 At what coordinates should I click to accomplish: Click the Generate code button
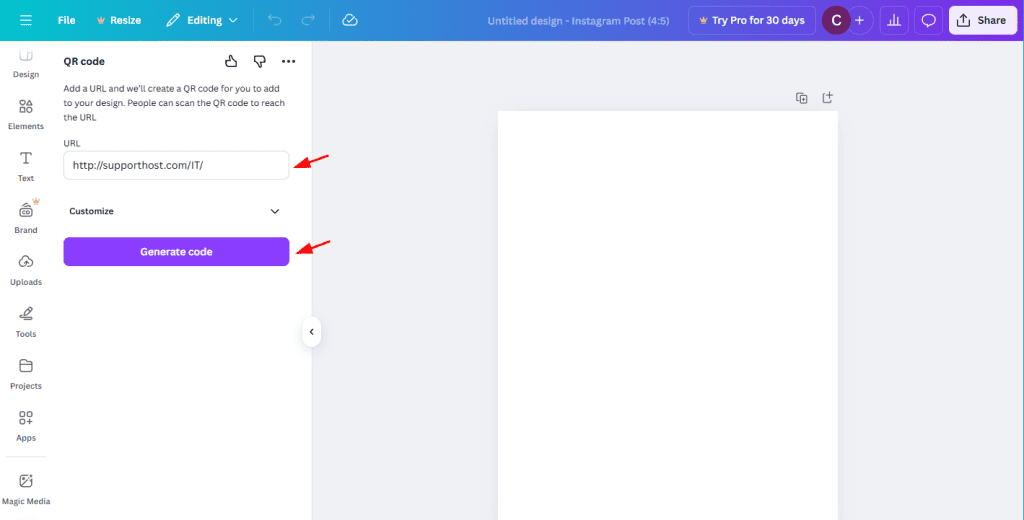176,252
